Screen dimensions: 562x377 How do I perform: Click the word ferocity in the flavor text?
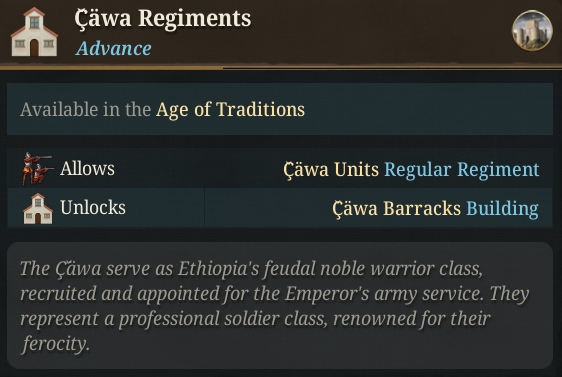[x=55, y=344]
